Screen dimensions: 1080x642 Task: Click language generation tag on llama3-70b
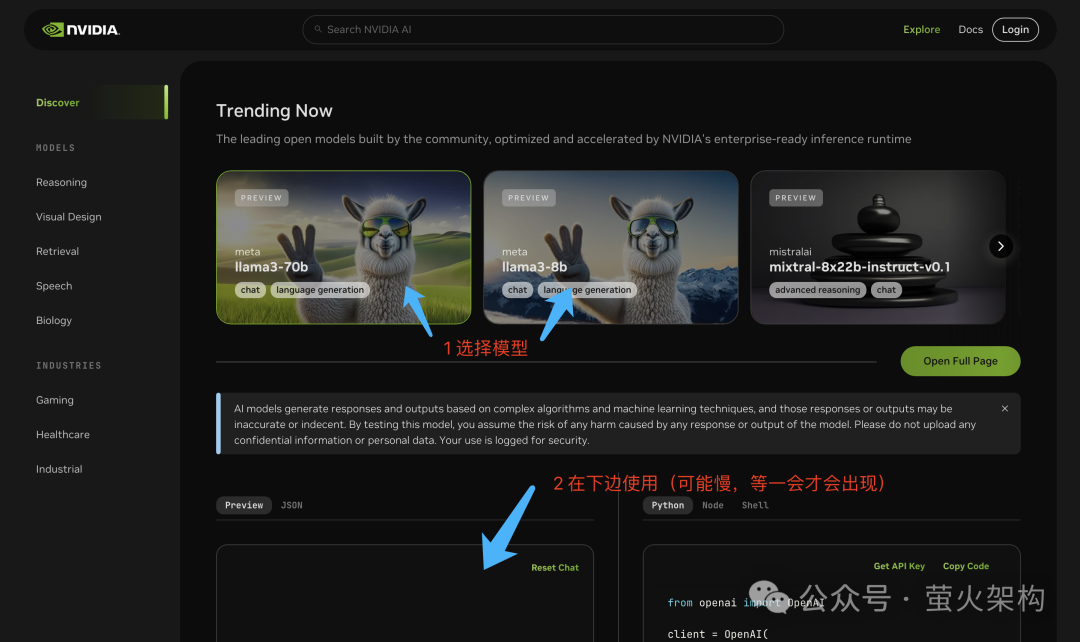tap(320, 290)
